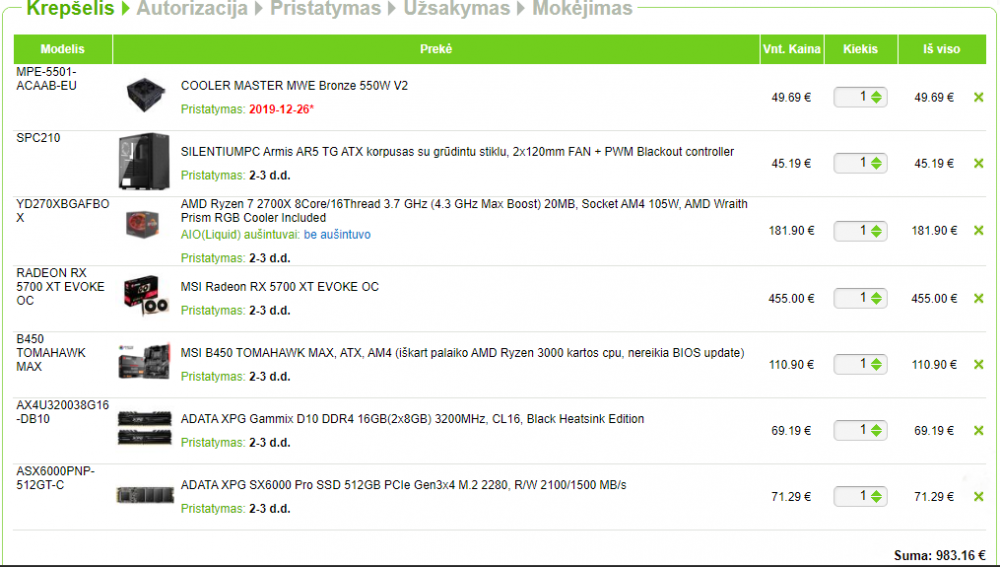The width and height of the screenshot is (1000, 567).
Task: Click the 'be aušintuvo' cooler option link
Action: [x=337, y=235]
